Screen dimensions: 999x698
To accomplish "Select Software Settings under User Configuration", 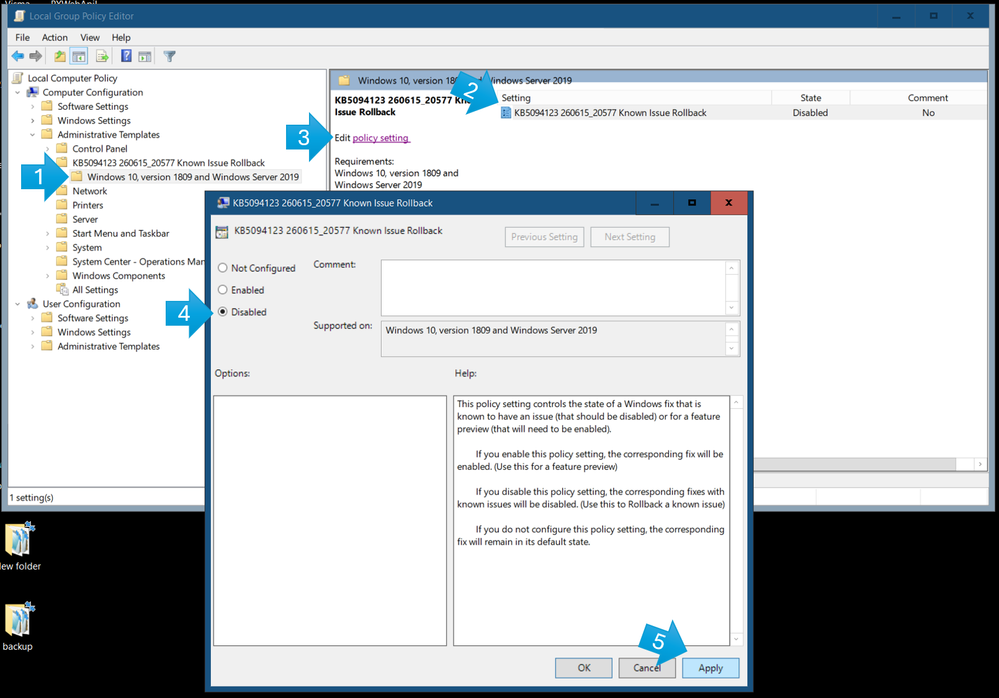I will [x=93, y=318].
